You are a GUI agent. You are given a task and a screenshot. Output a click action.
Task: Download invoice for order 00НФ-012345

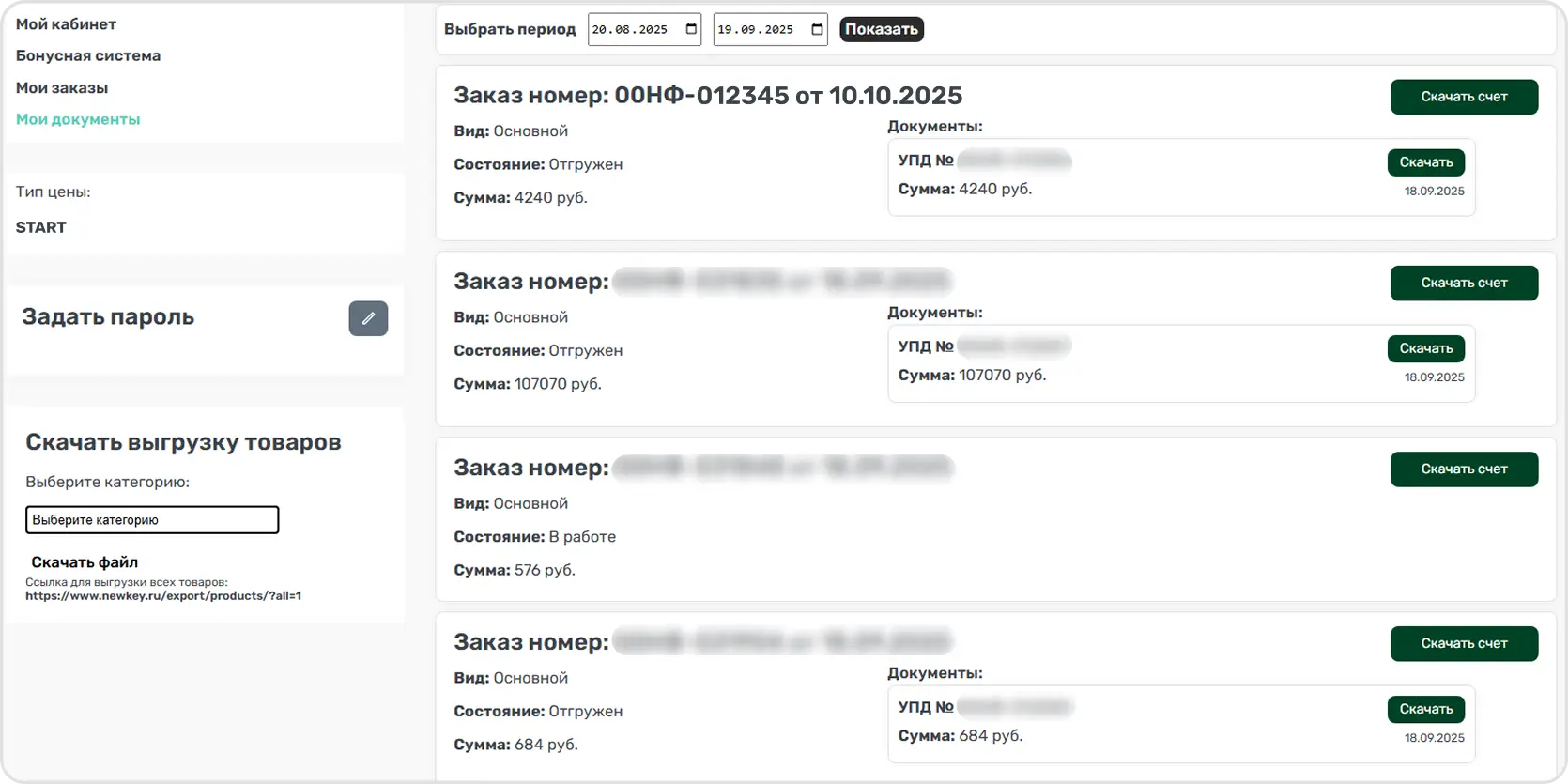pyautogui.click(x=1464, y=97)
